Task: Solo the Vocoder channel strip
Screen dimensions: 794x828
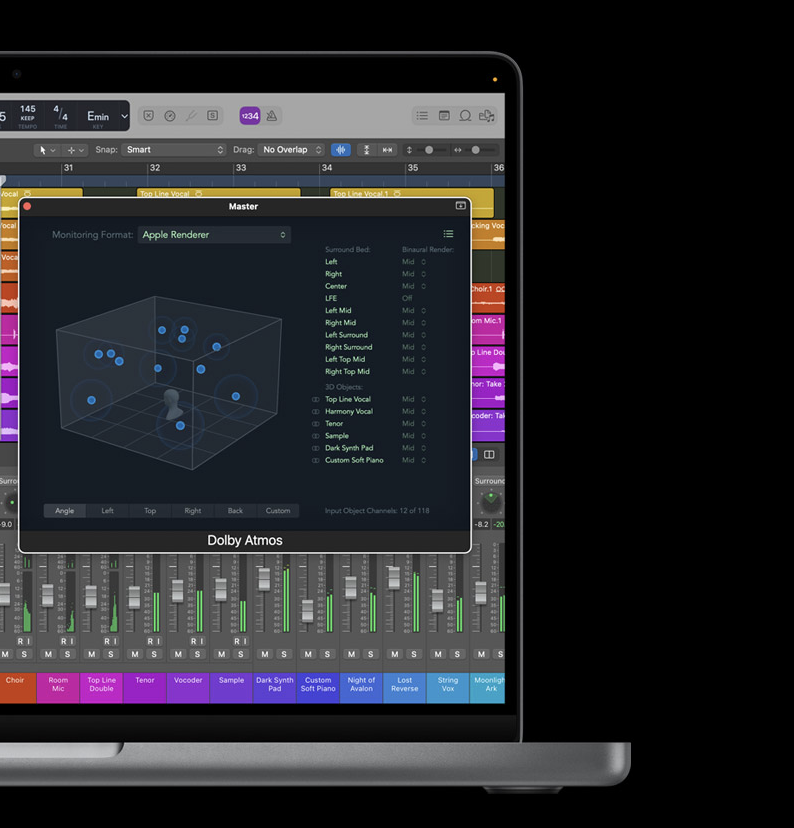Action: pos(197,654)
